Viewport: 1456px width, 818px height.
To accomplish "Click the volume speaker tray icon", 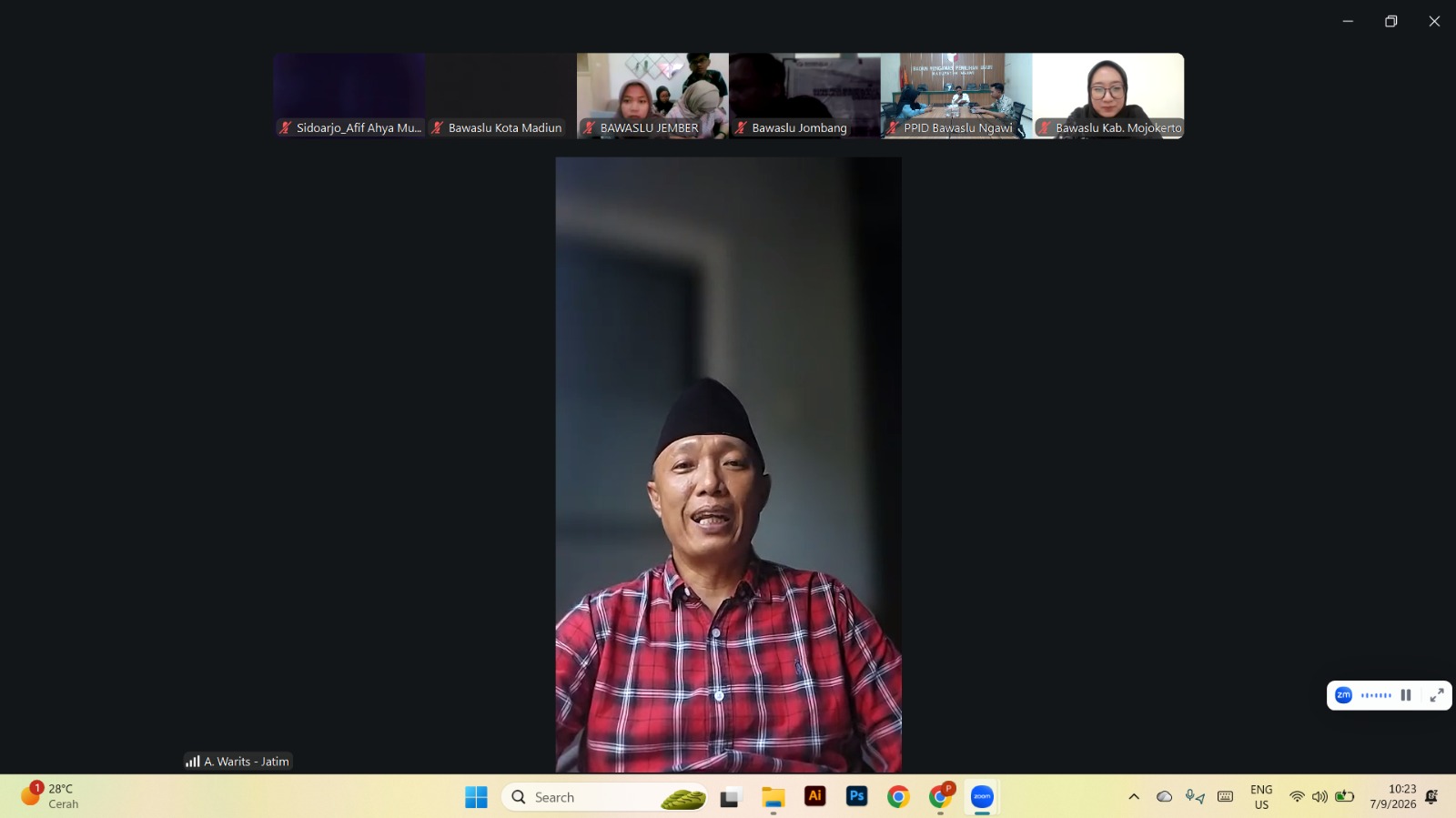I will click(1319, 797).
